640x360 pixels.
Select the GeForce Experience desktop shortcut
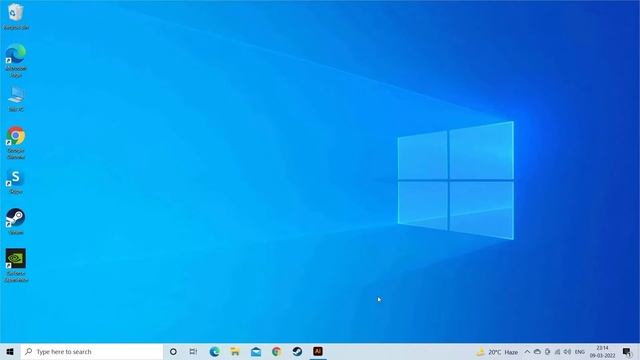(16, 265)
